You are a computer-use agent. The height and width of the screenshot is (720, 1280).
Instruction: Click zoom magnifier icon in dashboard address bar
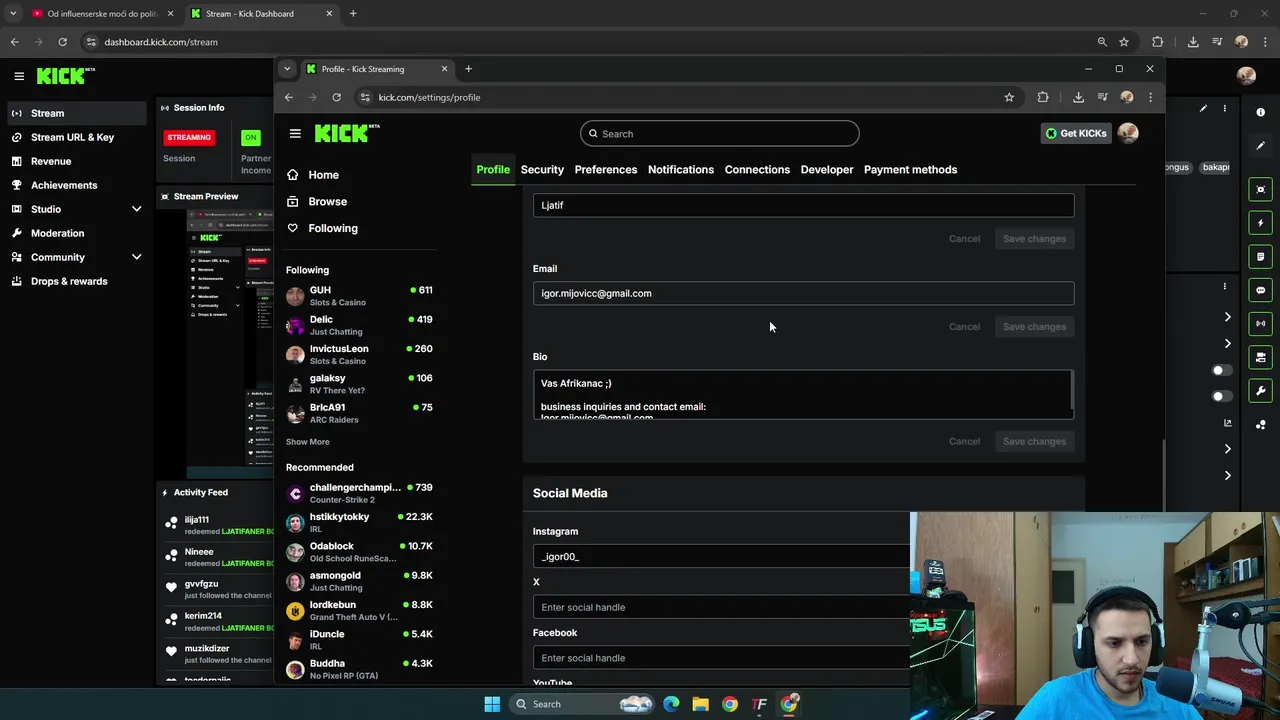pos(1102,42)
